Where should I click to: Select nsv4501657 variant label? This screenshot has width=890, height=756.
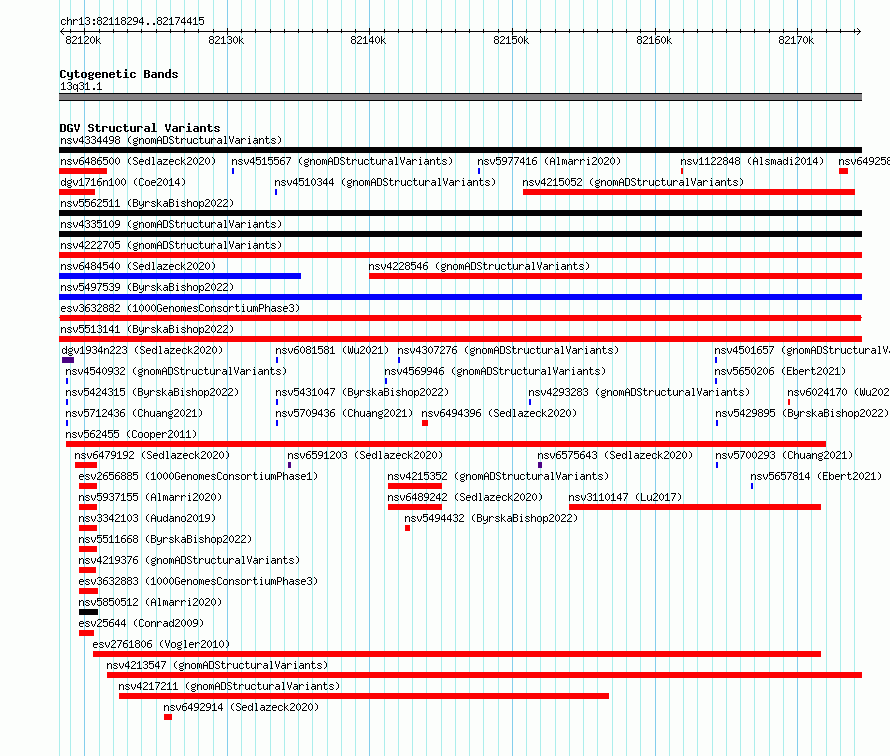[801, 350]
